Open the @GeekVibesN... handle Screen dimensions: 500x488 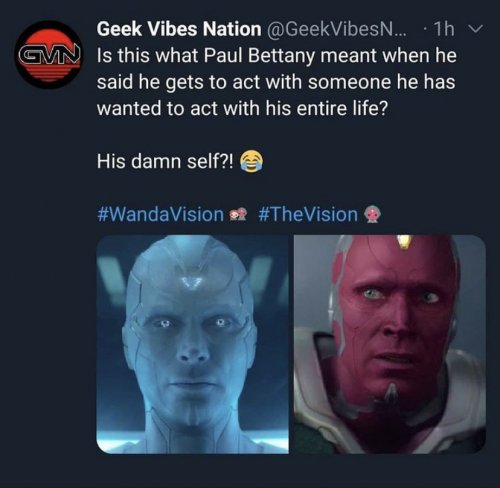click(336, 29)
